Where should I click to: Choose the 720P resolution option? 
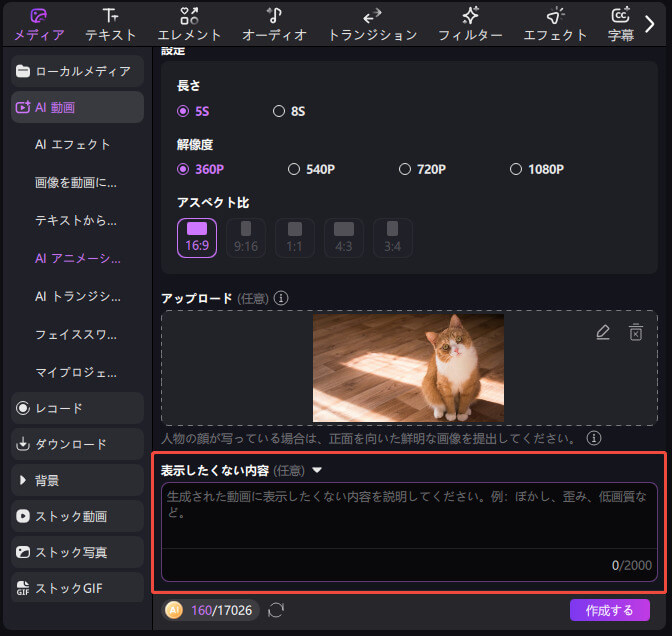click(405, 169)
